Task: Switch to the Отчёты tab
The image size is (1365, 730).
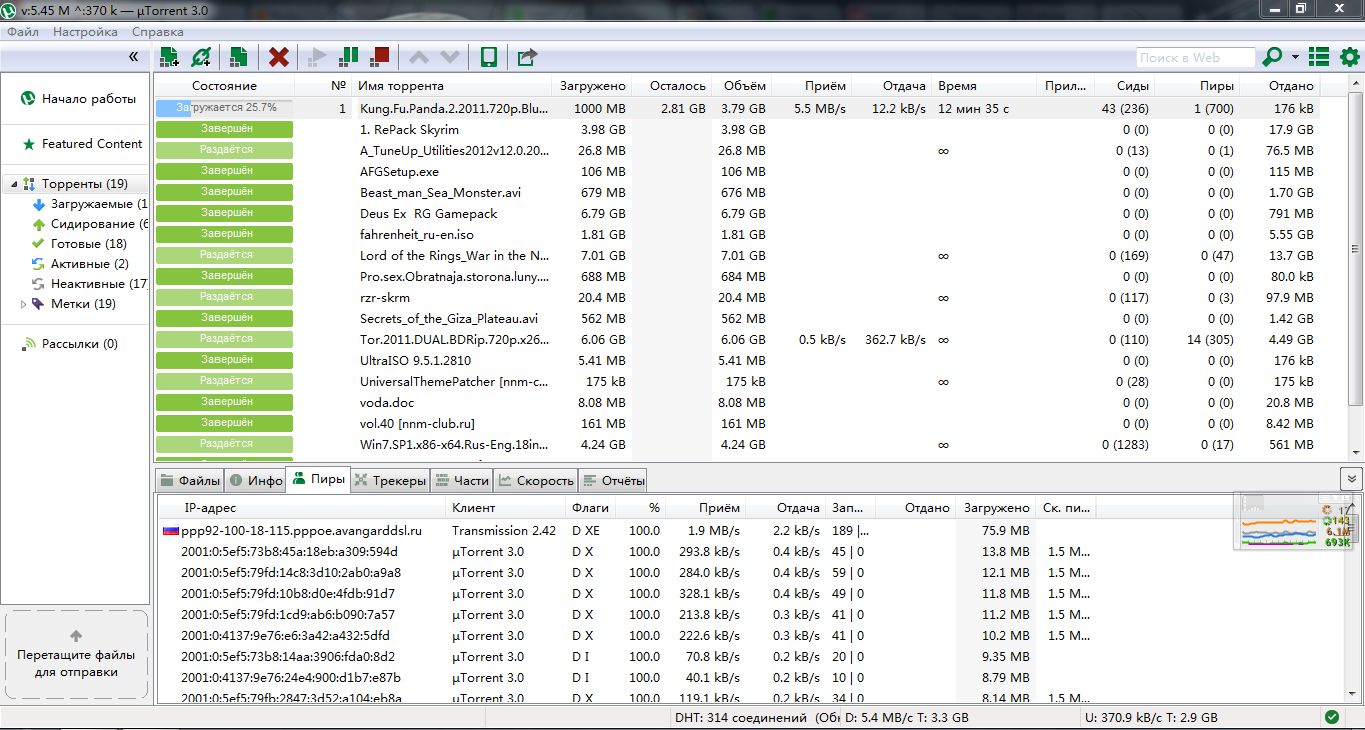Action: coord(613,480)
